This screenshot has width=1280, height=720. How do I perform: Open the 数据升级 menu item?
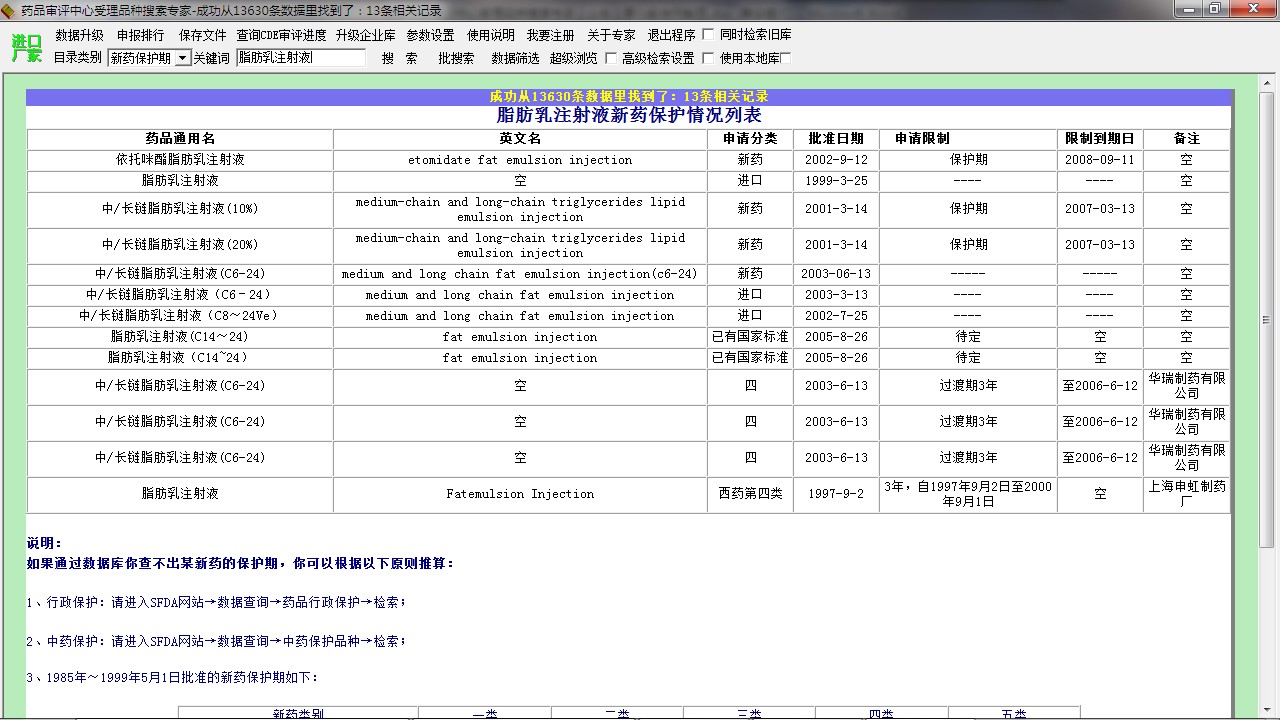(x=79, y=35)
